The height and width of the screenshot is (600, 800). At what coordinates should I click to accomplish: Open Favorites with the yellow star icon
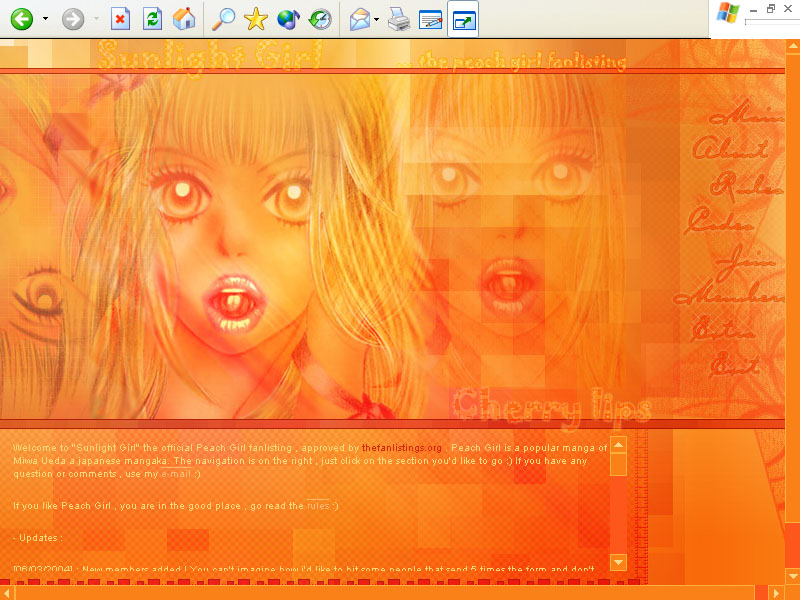256,19
